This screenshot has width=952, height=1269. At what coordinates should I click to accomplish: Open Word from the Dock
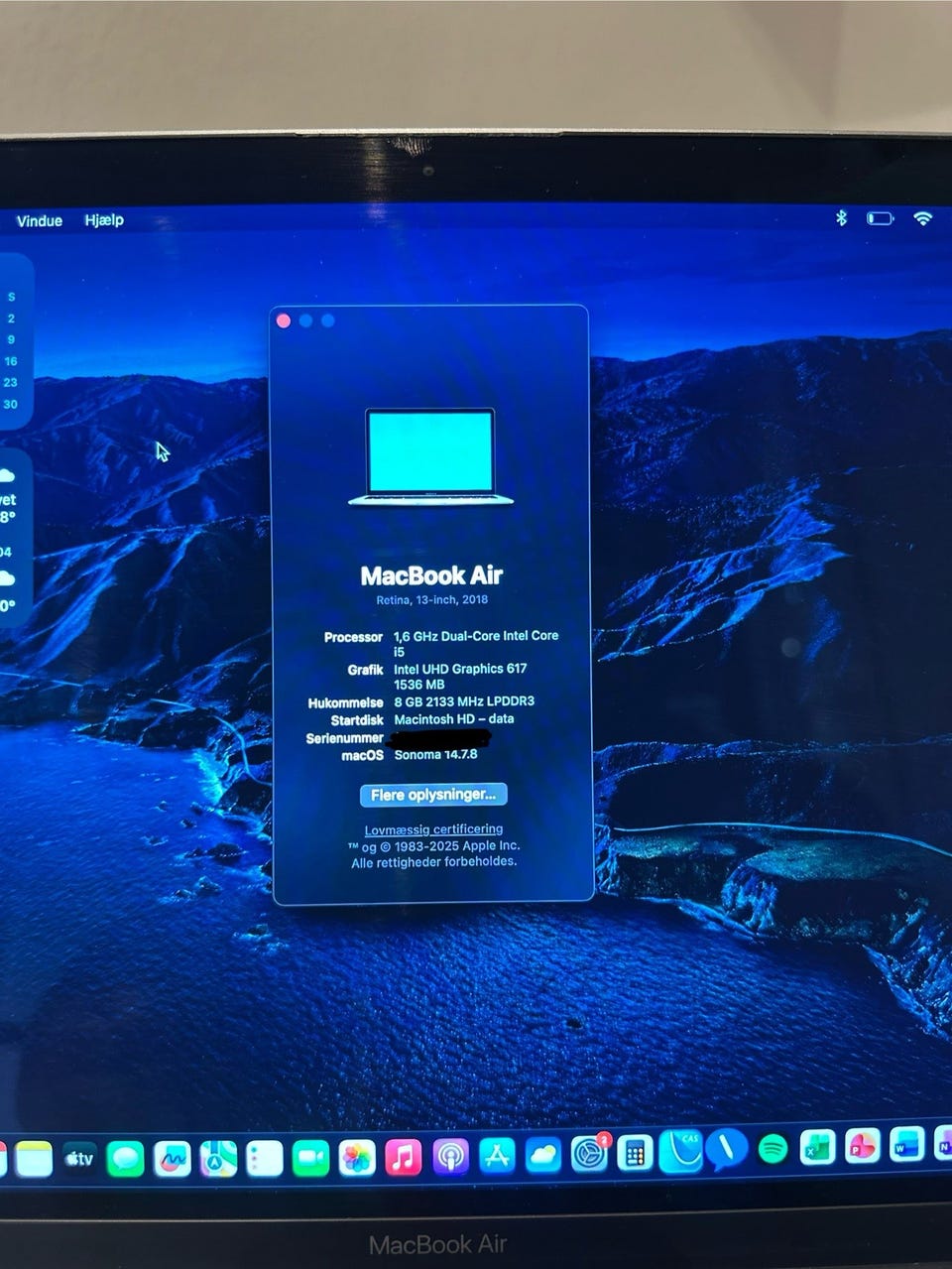click(906, 1145)
